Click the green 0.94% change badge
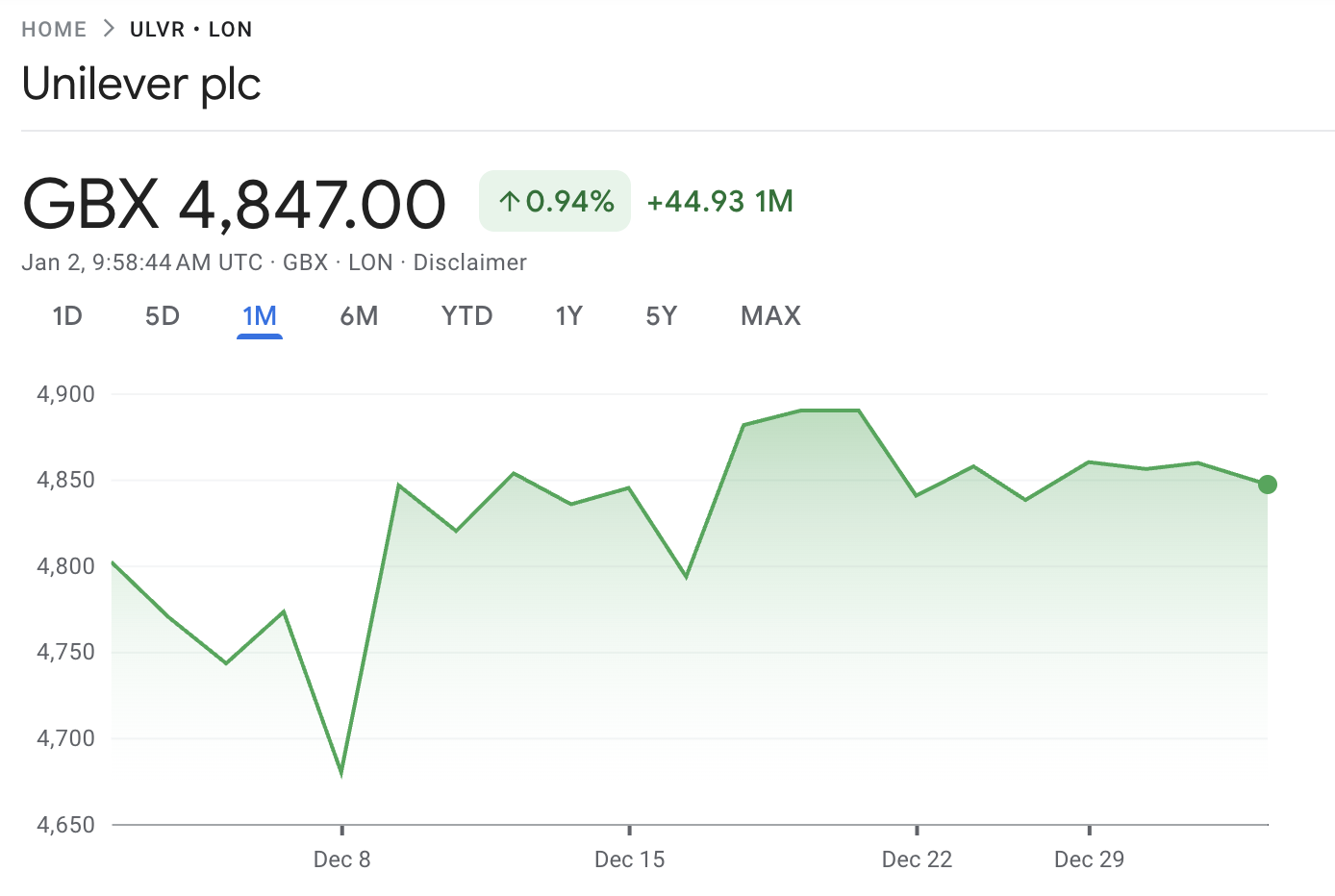 pyautogui.click(x=554, y=201)
